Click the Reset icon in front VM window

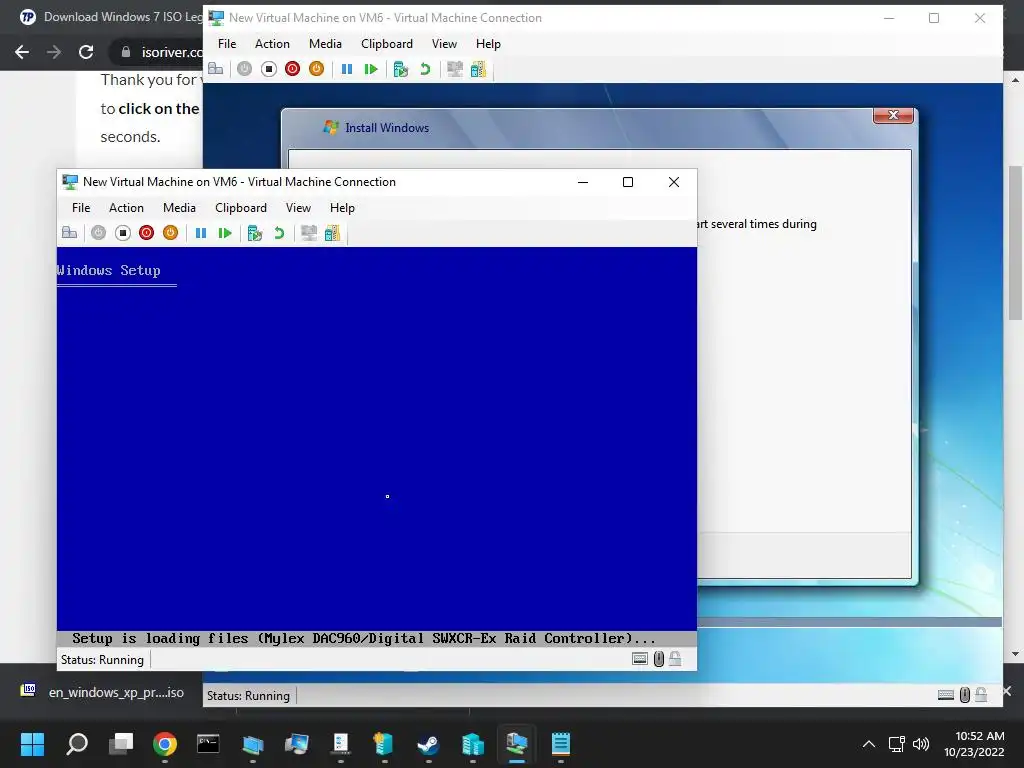pos(225,232)
